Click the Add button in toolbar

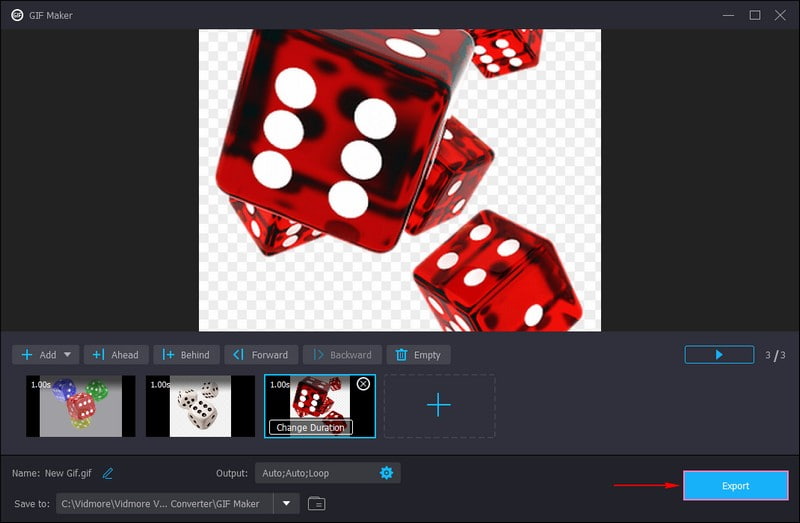[x=38, y=355]
